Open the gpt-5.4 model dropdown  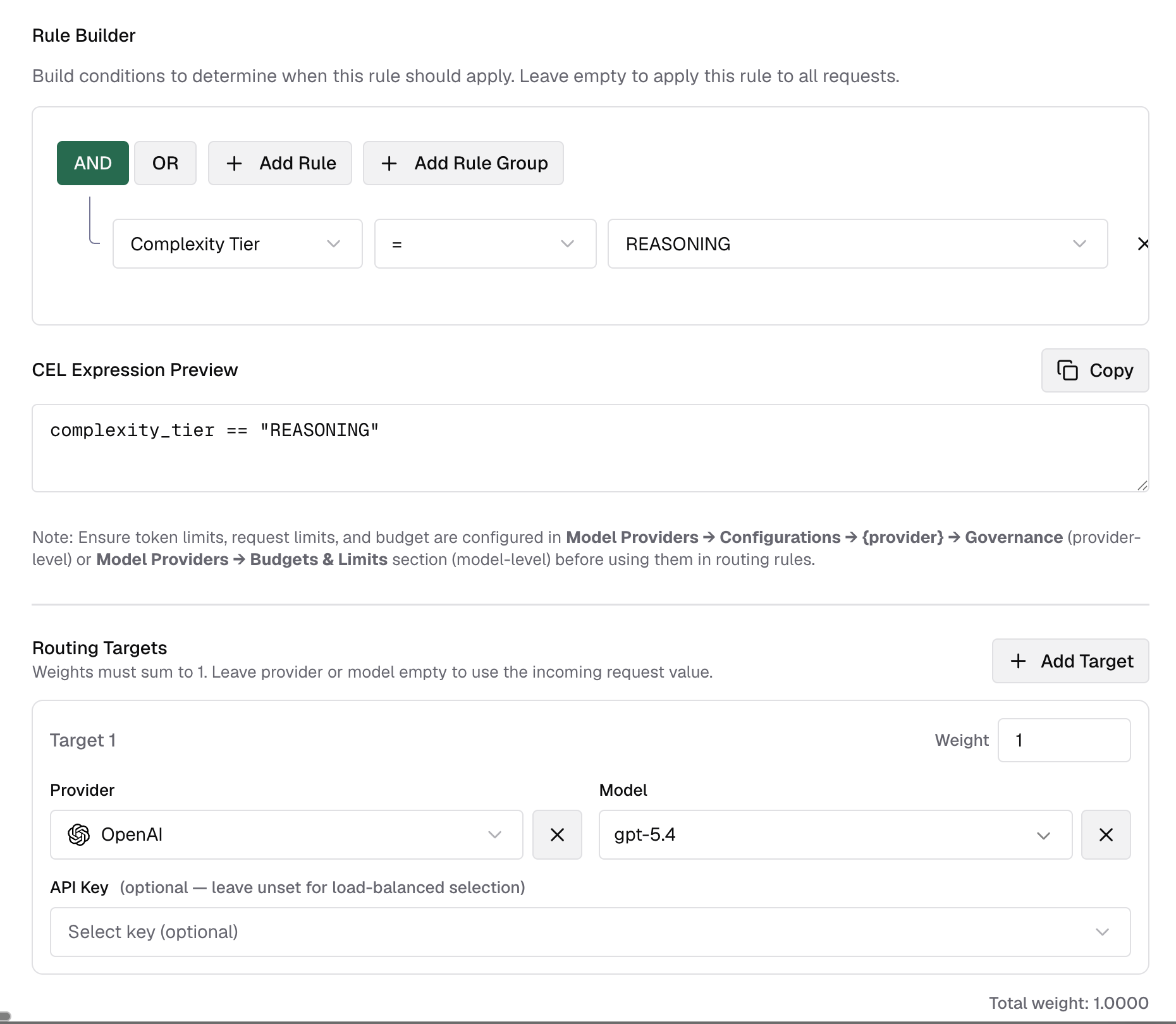(x=836, y=835)
